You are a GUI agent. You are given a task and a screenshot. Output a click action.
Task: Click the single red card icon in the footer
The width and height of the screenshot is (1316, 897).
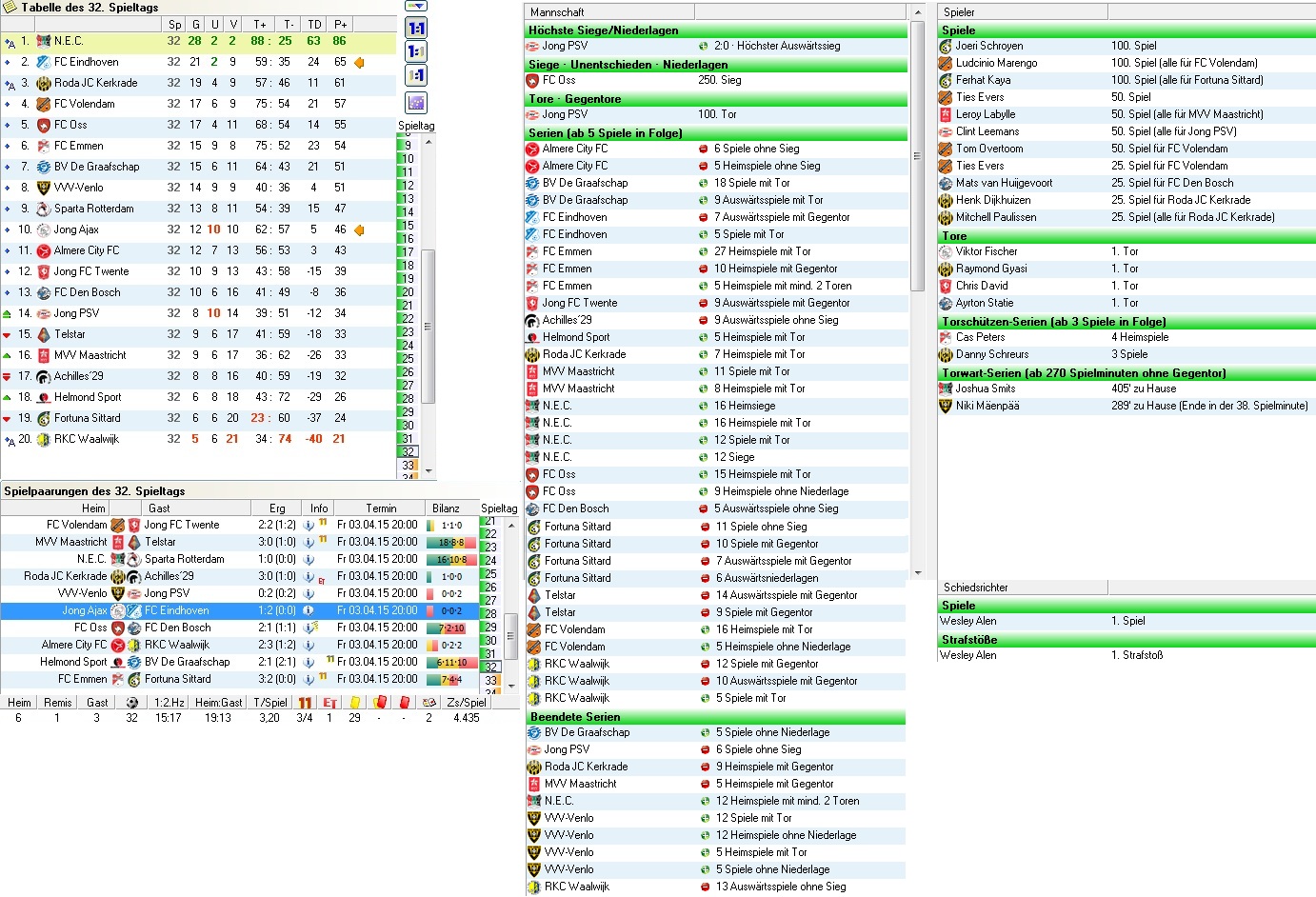pos(405,703)
